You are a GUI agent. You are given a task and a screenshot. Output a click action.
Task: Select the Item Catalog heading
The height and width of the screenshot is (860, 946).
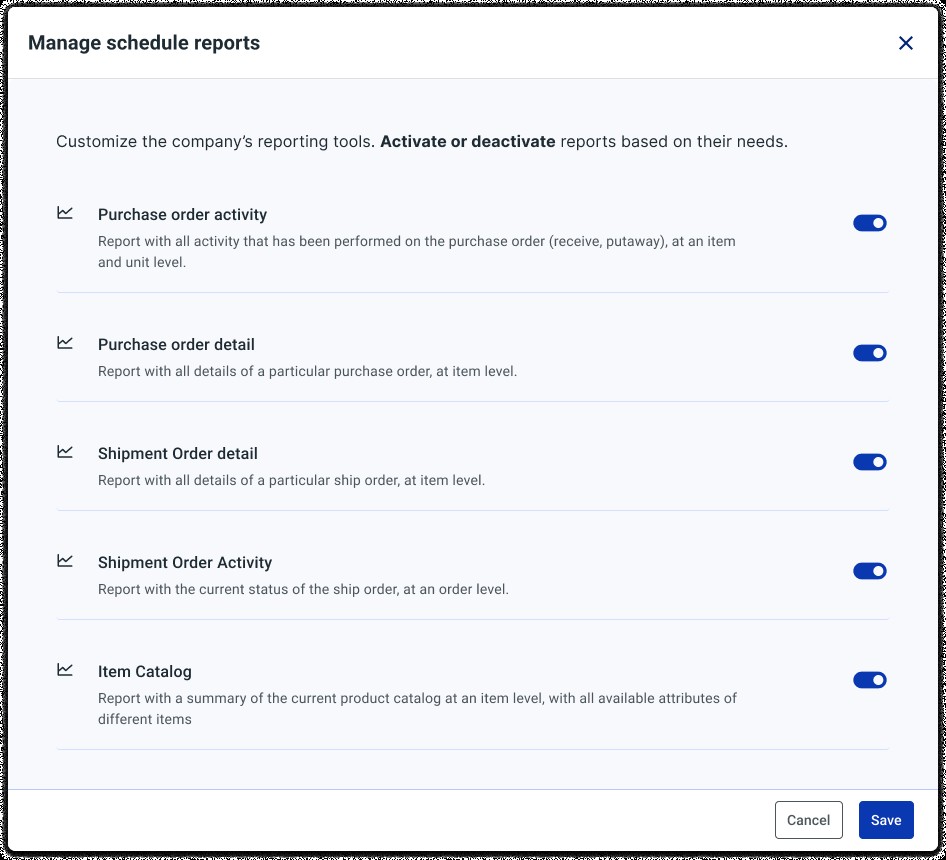tap(145, 672)
